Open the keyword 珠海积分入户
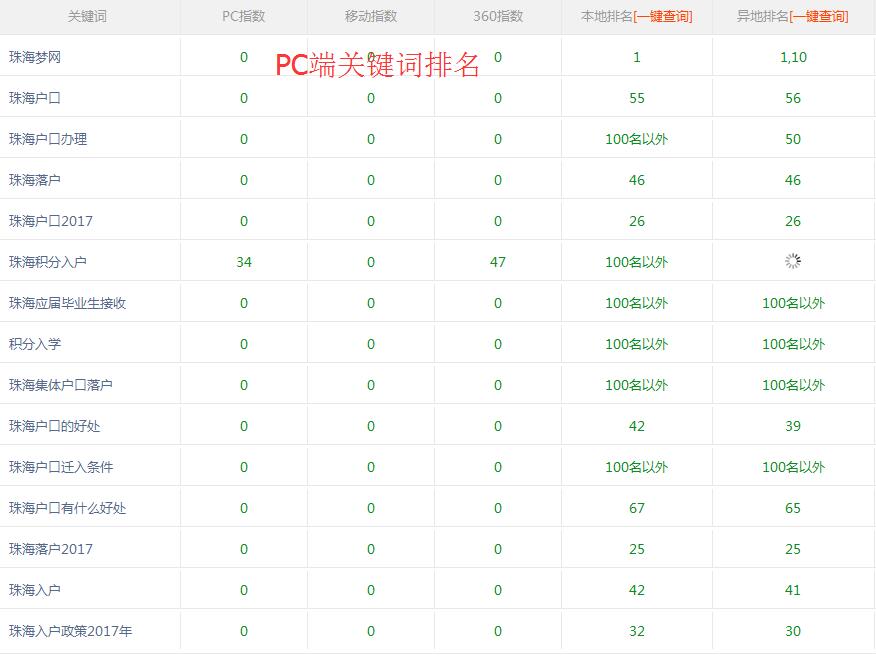 click(48, 262)
